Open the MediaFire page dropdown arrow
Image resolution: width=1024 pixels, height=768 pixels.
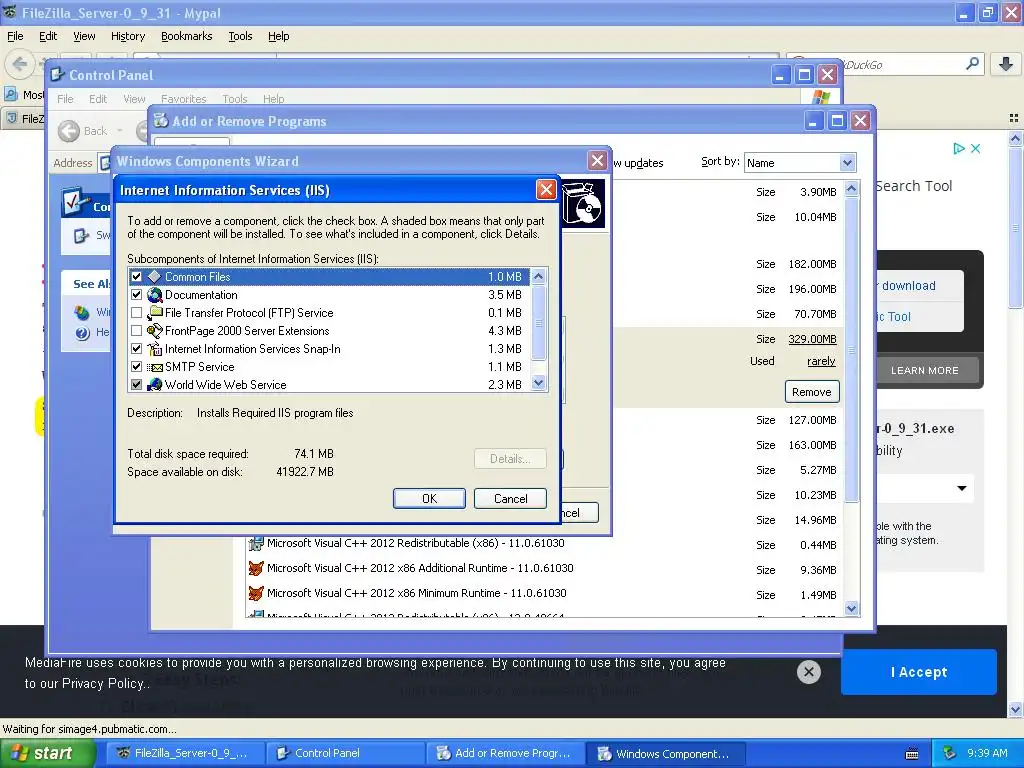[962, 488]
